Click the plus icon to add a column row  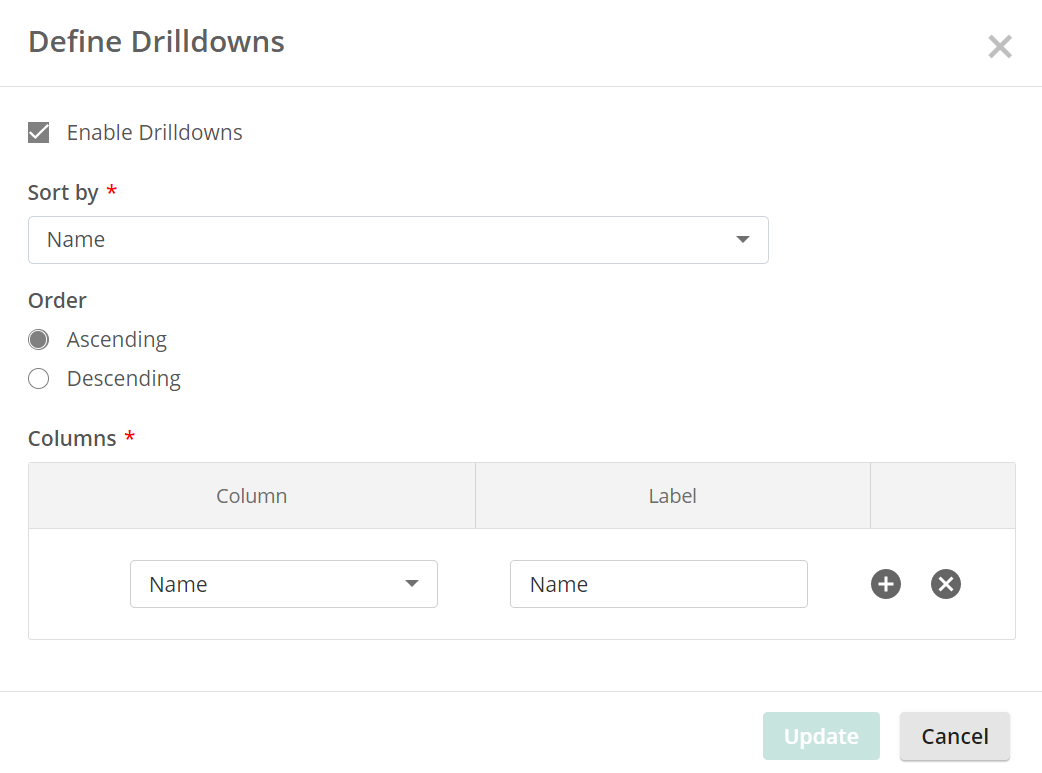coord(885,584)
